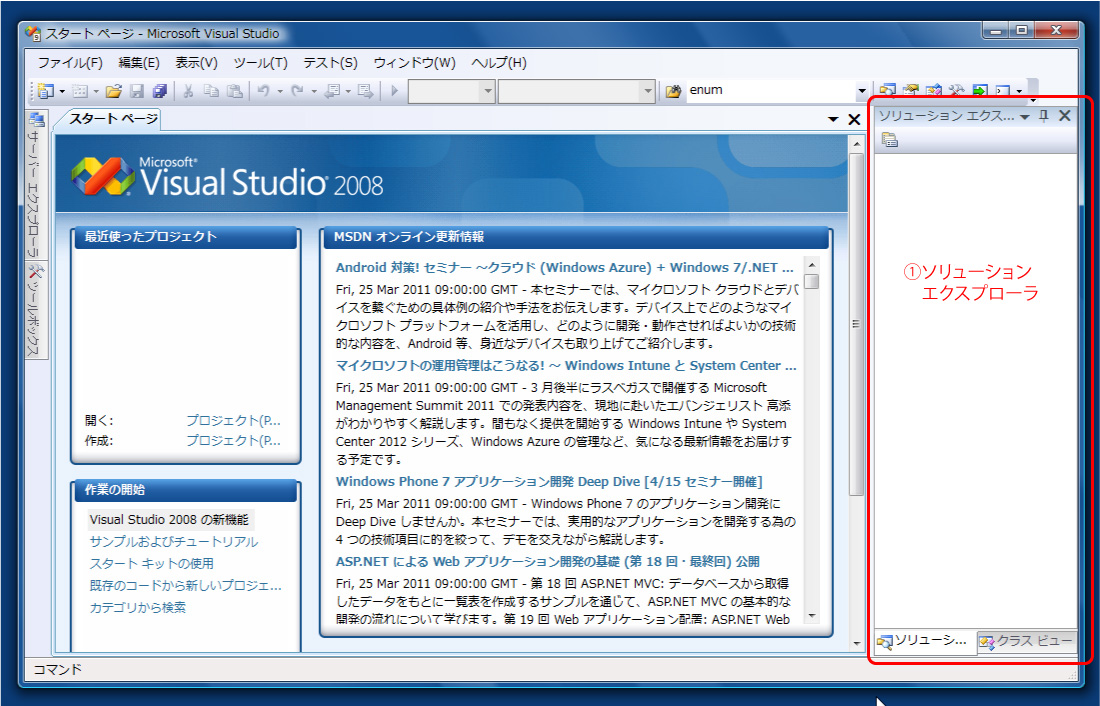Close the Solution Explorer panel

point(1064,116)
